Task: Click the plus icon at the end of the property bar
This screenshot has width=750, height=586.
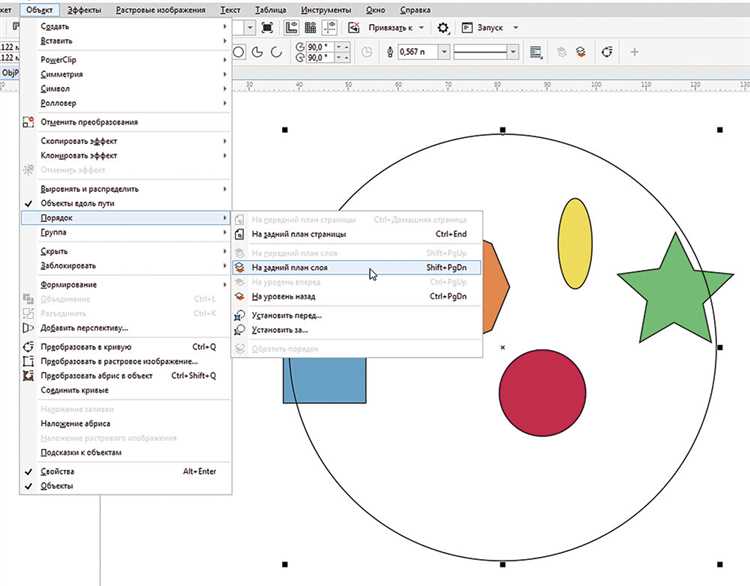Action: (634, 51)
